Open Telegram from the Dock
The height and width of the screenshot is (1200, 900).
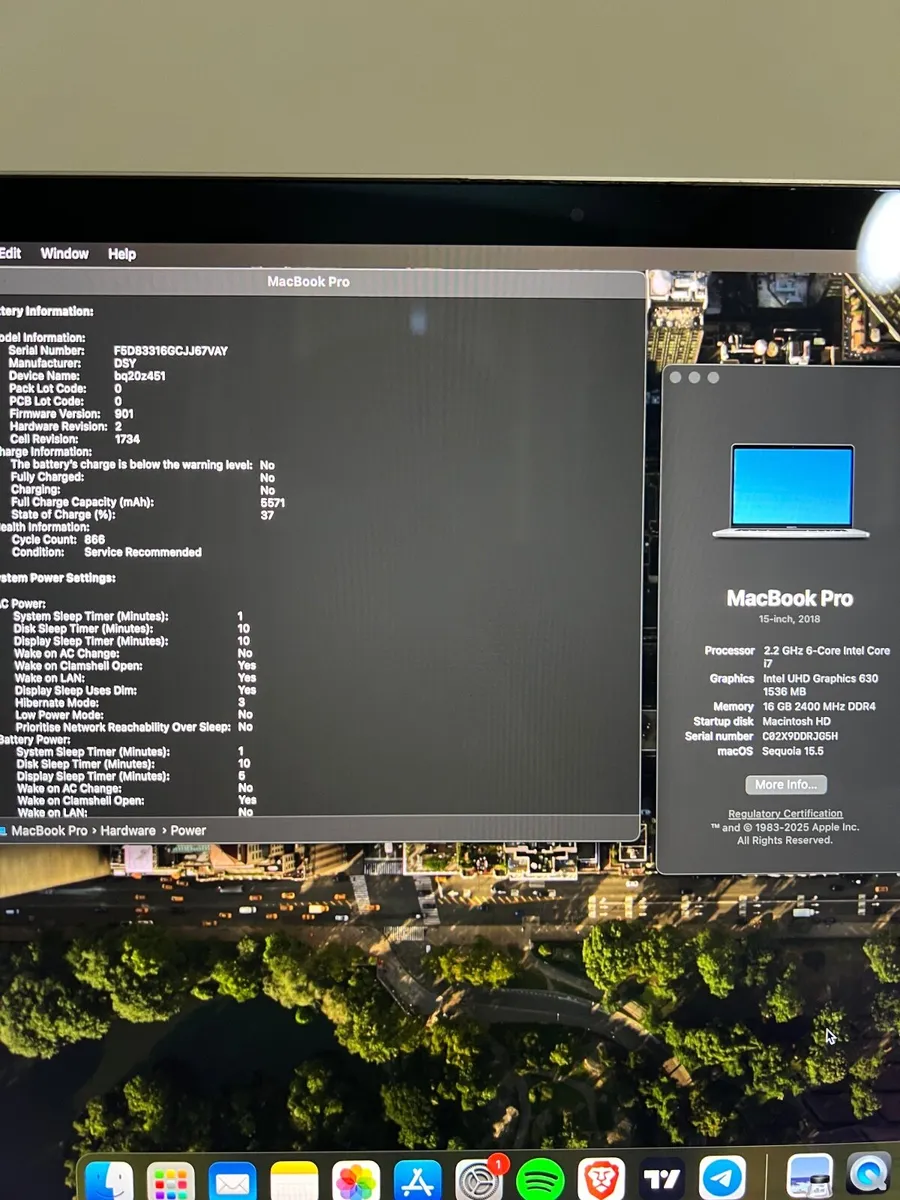pyautogui.click(x=723, y=1180)
